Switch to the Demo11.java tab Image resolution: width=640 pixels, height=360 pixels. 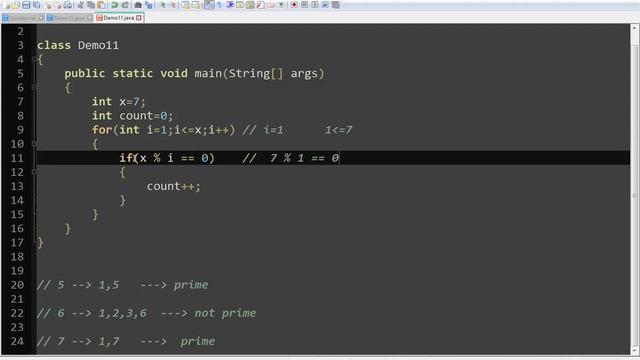coord(118,18)
